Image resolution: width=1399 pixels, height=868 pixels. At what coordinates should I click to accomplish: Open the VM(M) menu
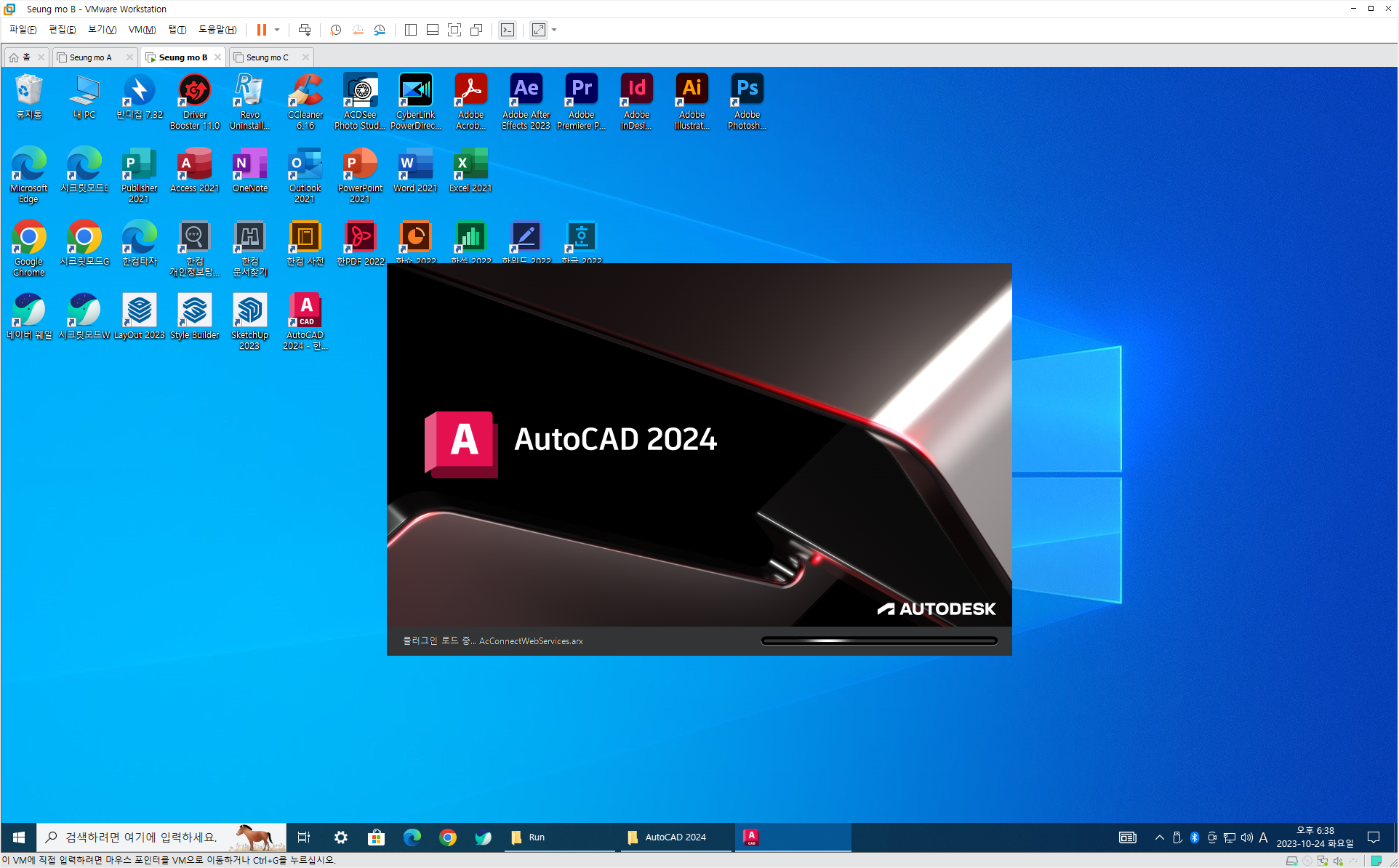(x=142, y=30)
